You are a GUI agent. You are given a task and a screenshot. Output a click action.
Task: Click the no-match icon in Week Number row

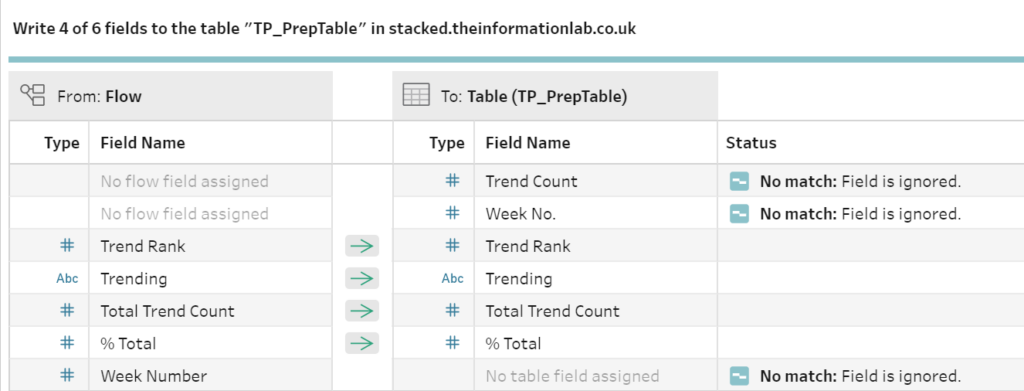pos(739,376)
